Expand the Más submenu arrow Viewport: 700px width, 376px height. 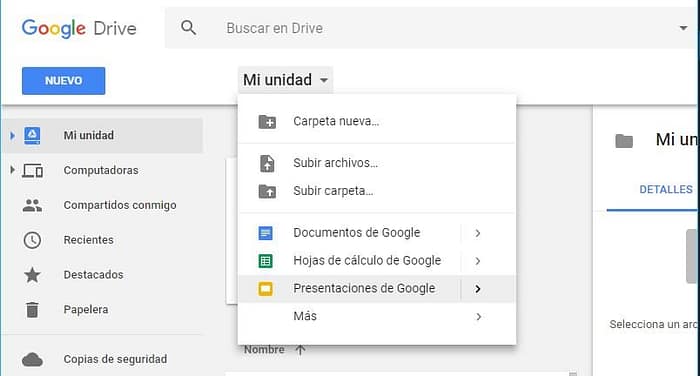coord(478,317)
